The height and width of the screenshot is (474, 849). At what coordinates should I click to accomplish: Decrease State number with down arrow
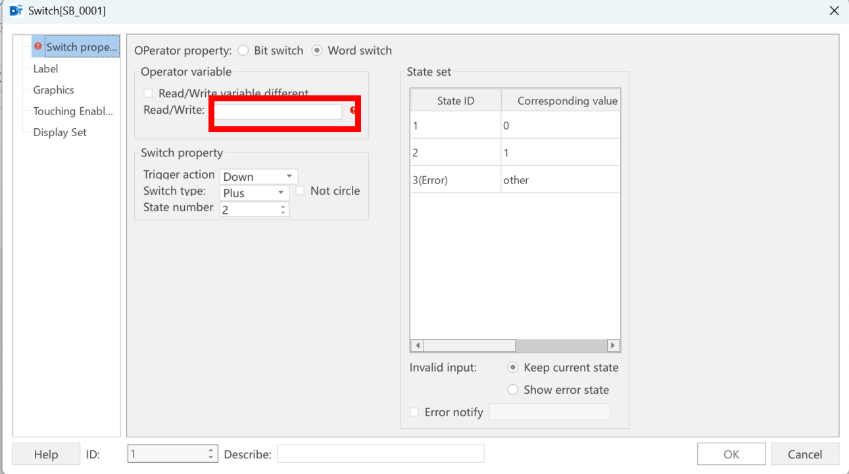click(283, 213)
